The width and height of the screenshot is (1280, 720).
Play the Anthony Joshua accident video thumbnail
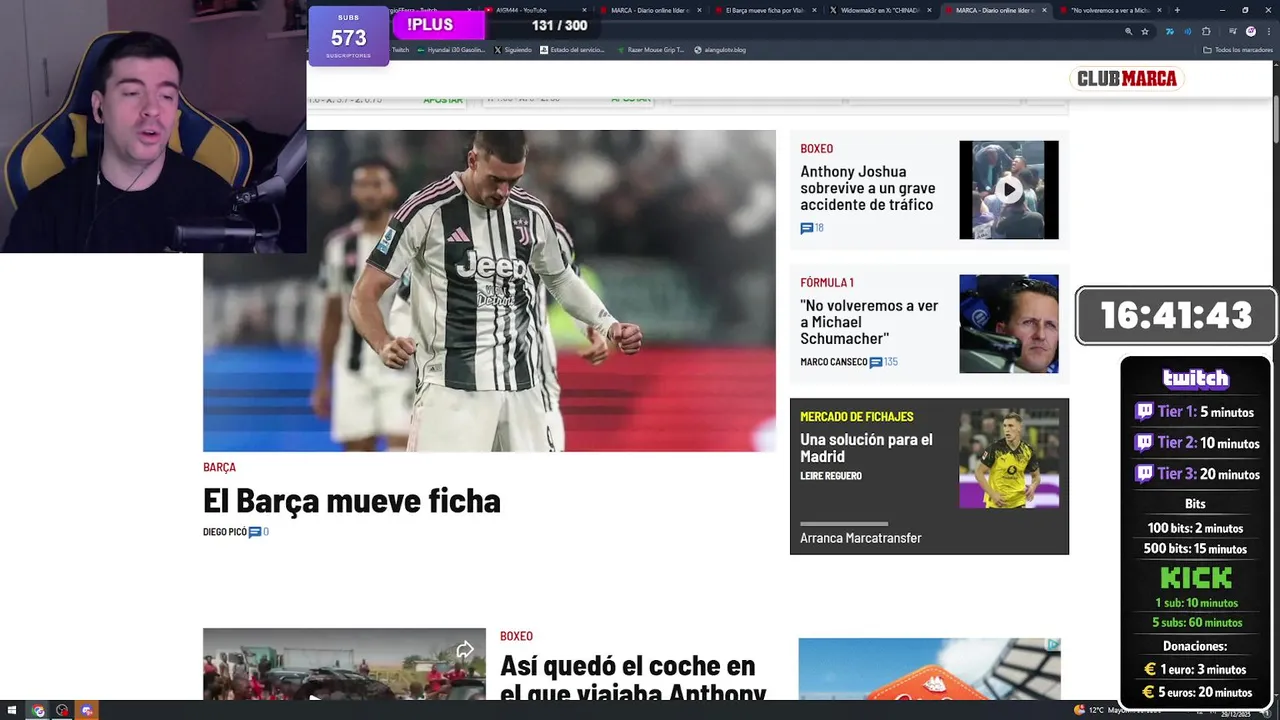[1009, 190]
